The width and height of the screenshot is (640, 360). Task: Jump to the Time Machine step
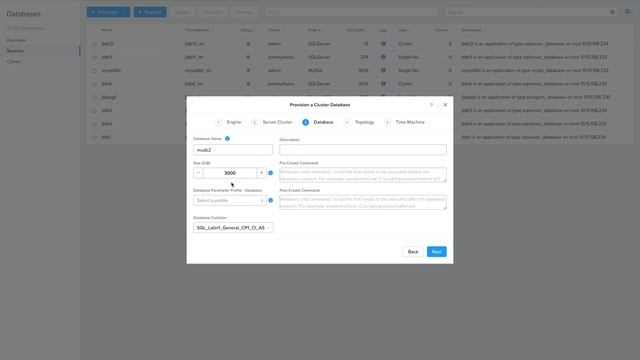(405, 122)
